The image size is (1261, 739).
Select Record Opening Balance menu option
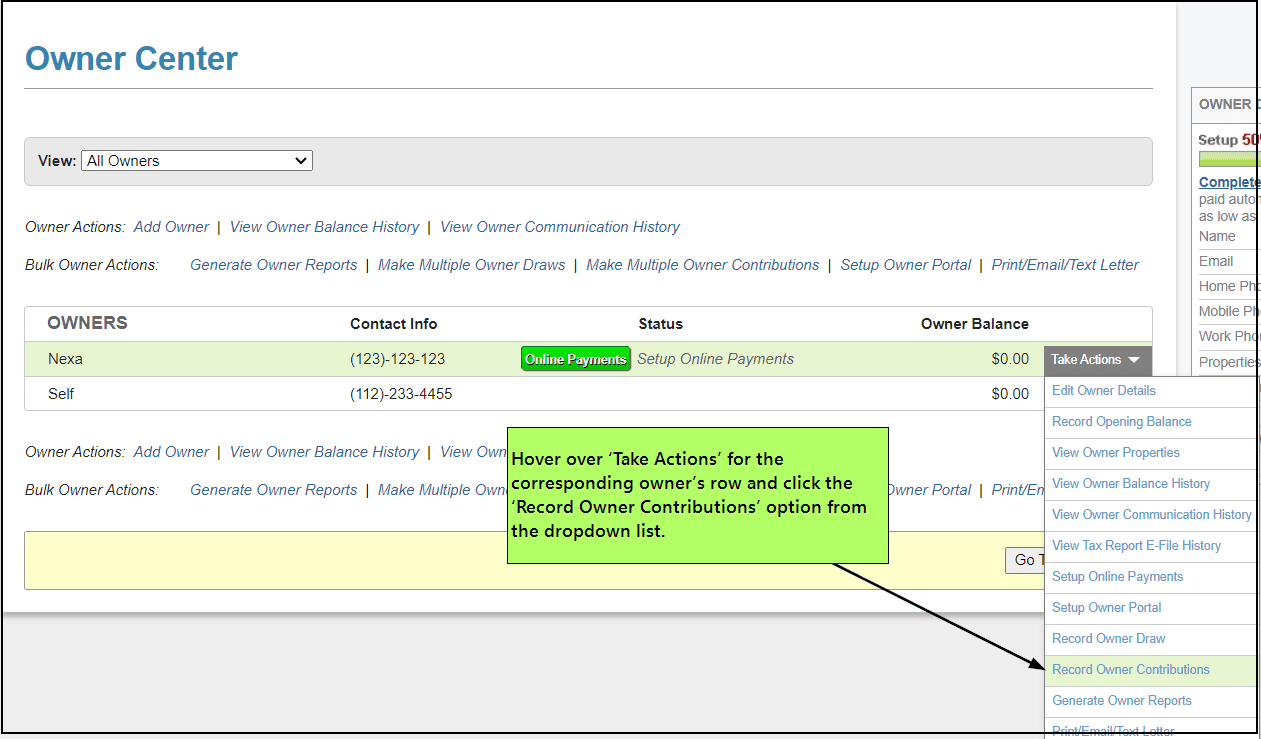(x=1121, y=422)
